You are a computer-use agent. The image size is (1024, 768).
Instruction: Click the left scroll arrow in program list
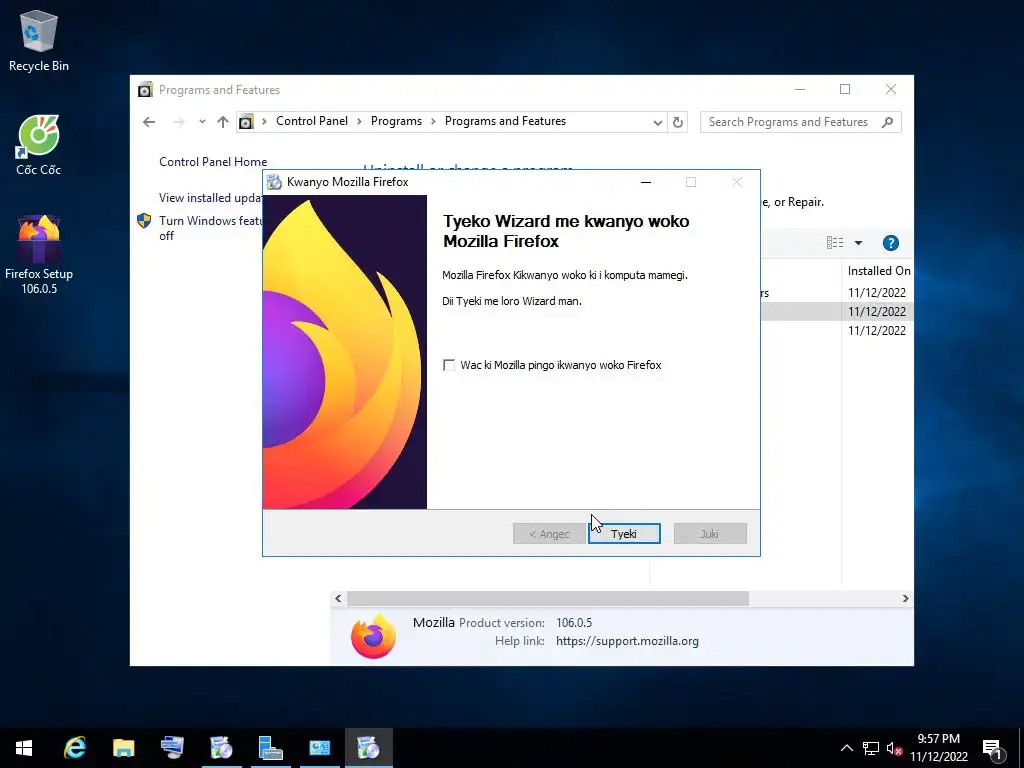coord(338,598)
